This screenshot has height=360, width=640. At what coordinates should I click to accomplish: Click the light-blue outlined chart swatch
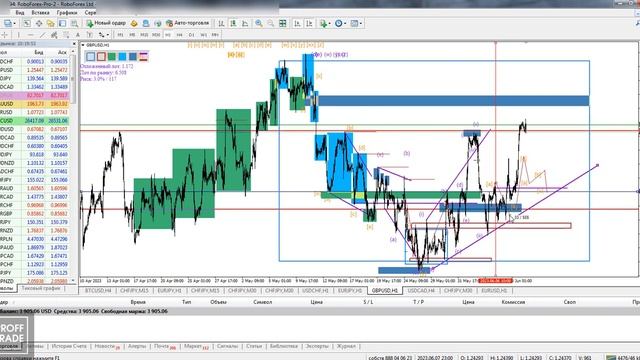[x=91, y=56]
